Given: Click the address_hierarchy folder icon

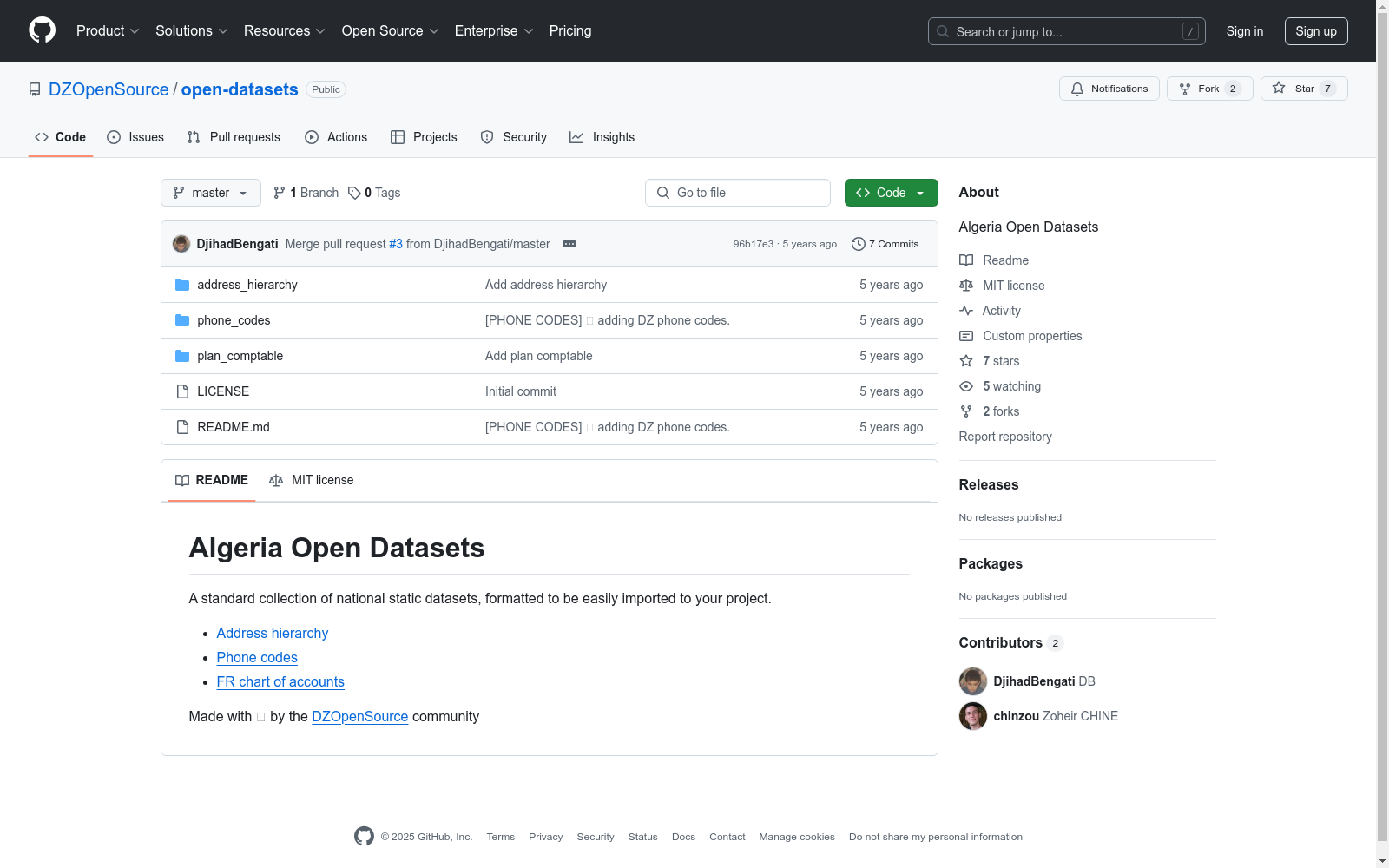Looking at the screenshot, I should (x=182, y=285).
